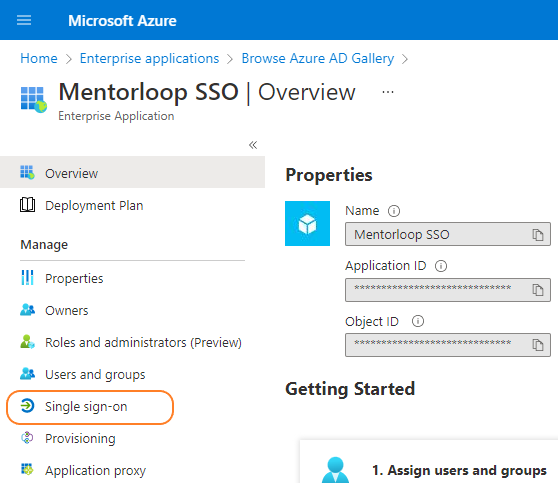
Task: Copy the Object ID to clipboard
Action: point(538,345)
